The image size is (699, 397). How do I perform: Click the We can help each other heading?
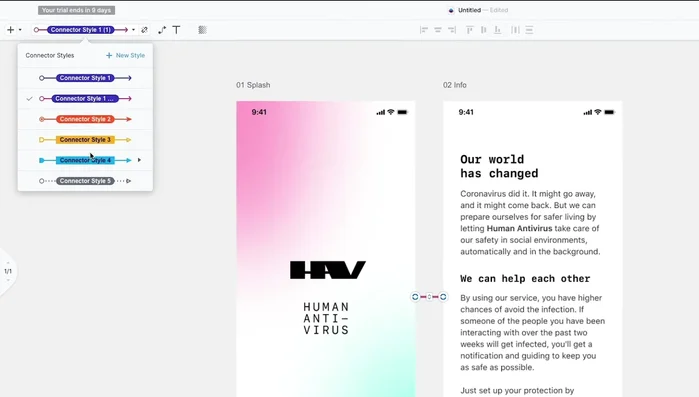click(525, 278)
